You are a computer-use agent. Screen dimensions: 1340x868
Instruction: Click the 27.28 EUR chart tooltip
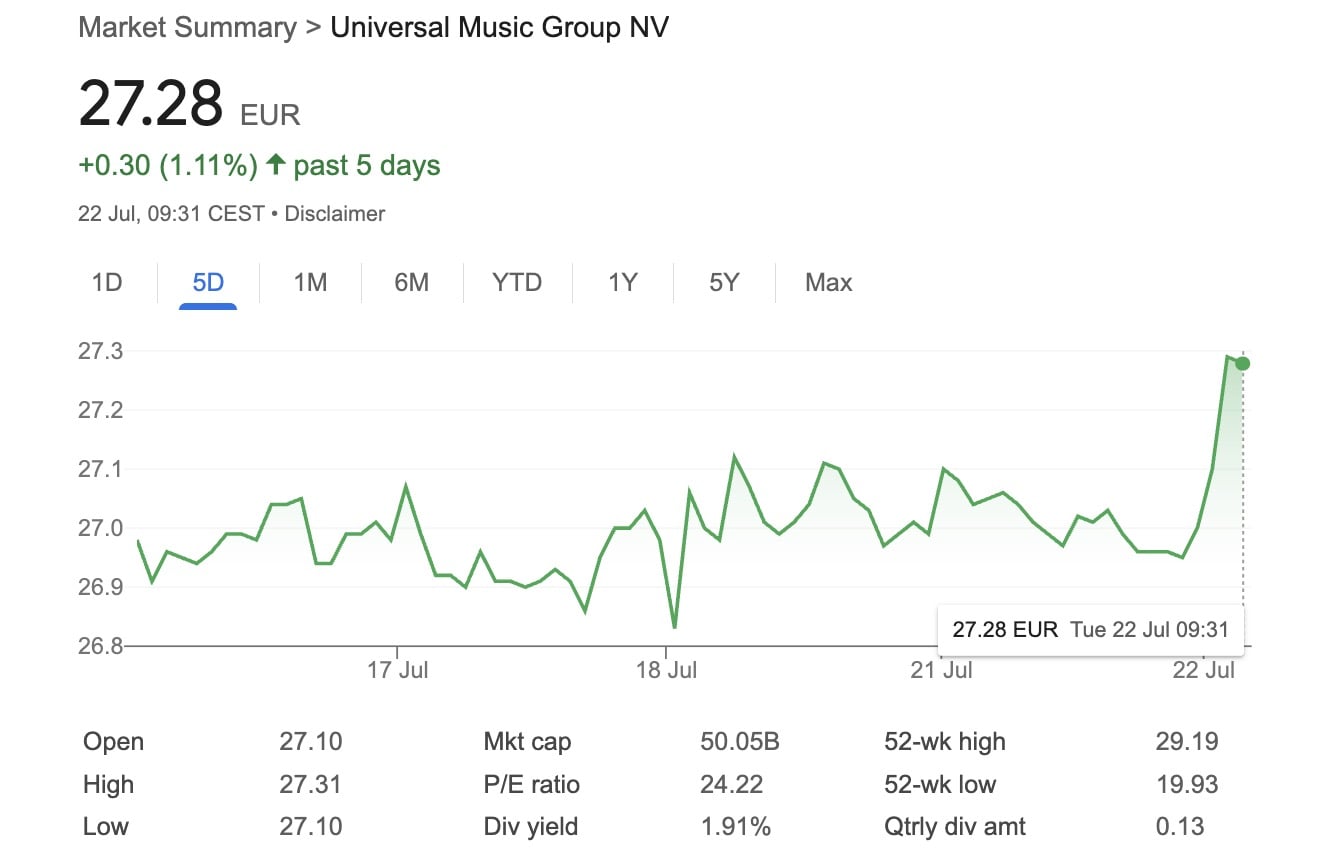1090,630
